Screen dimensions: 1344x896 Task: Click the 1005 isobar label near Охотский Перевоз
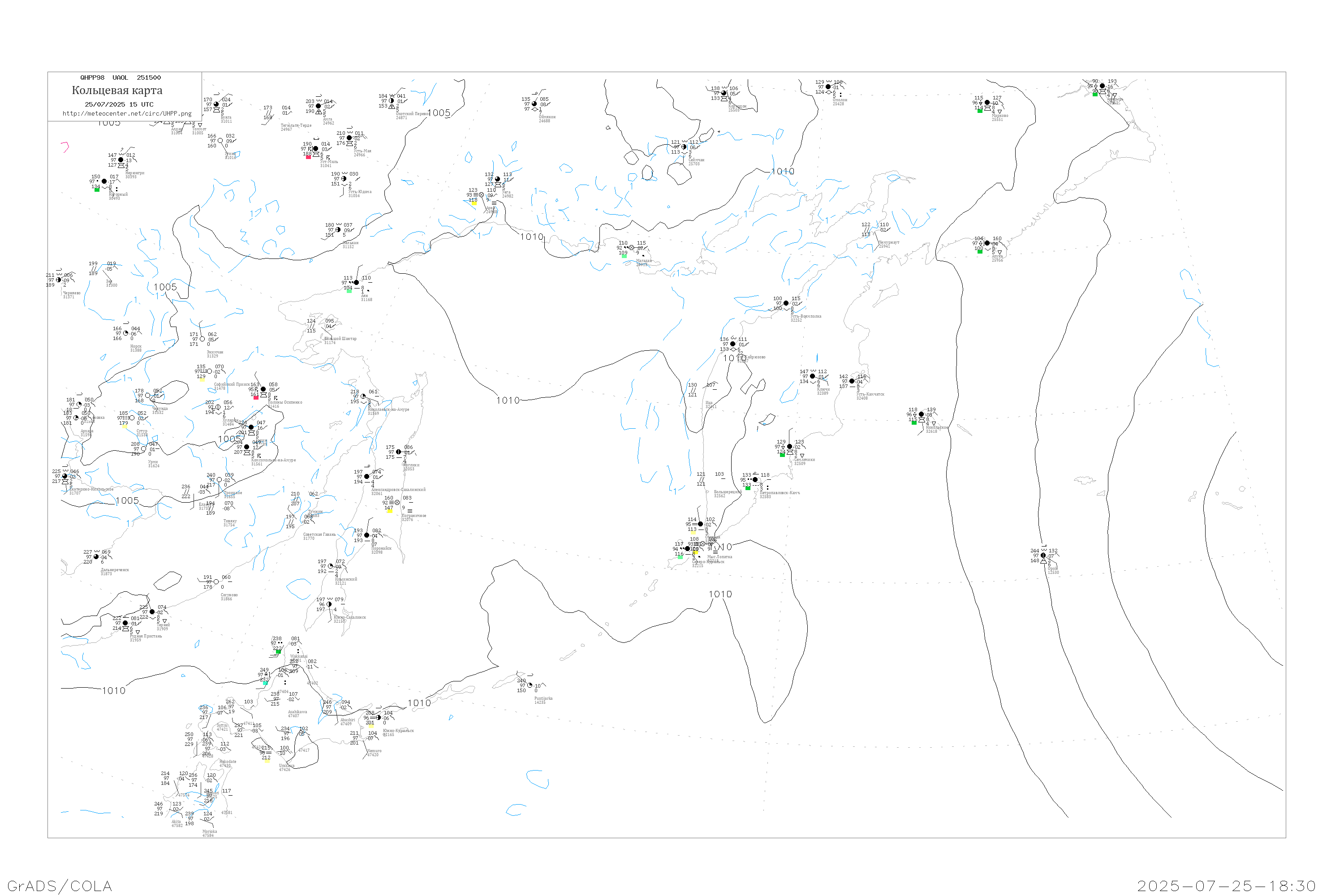(x=438, y=113)
